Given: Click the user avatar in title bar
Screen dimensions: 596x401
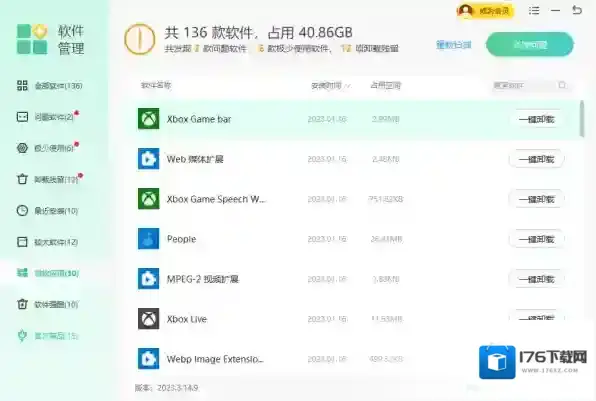Looking at the screenshot, I should point(465,11).
